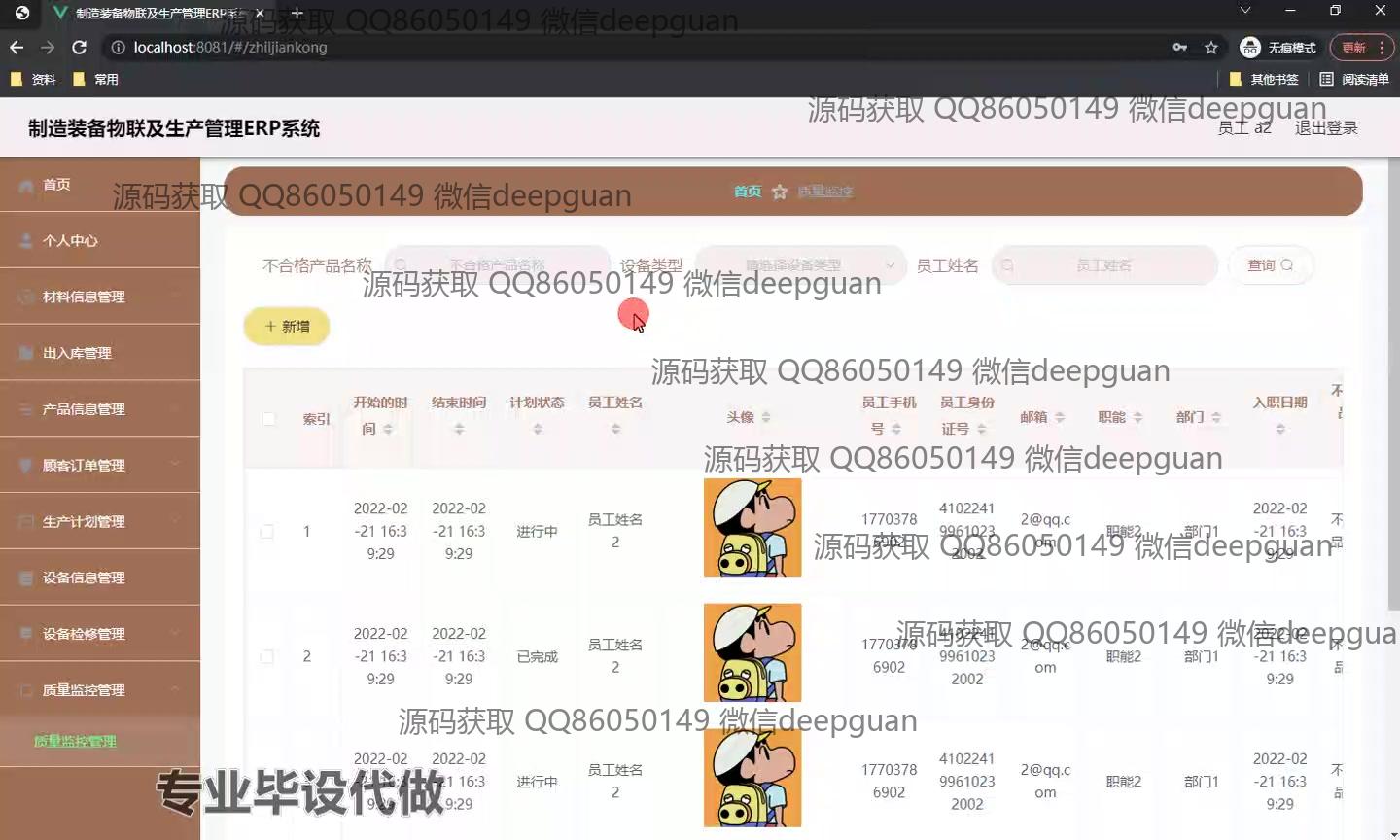The height and width of the screenshot is (840, 1400).
Task: Click the 质量监控 breadcrumb link
Action: point(825,192)
